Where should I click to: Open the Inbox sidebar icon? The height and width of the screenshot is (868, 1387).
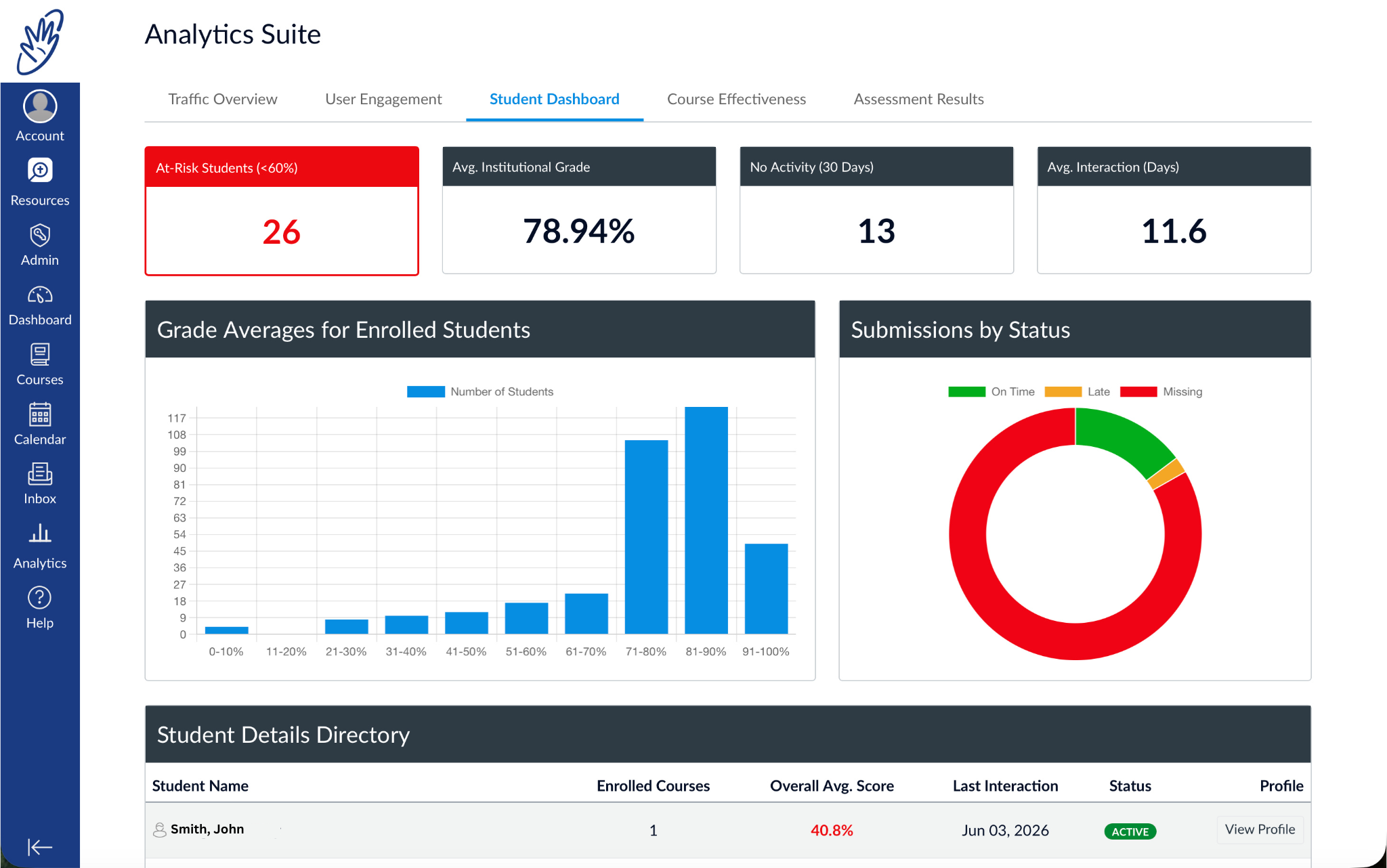40,474
